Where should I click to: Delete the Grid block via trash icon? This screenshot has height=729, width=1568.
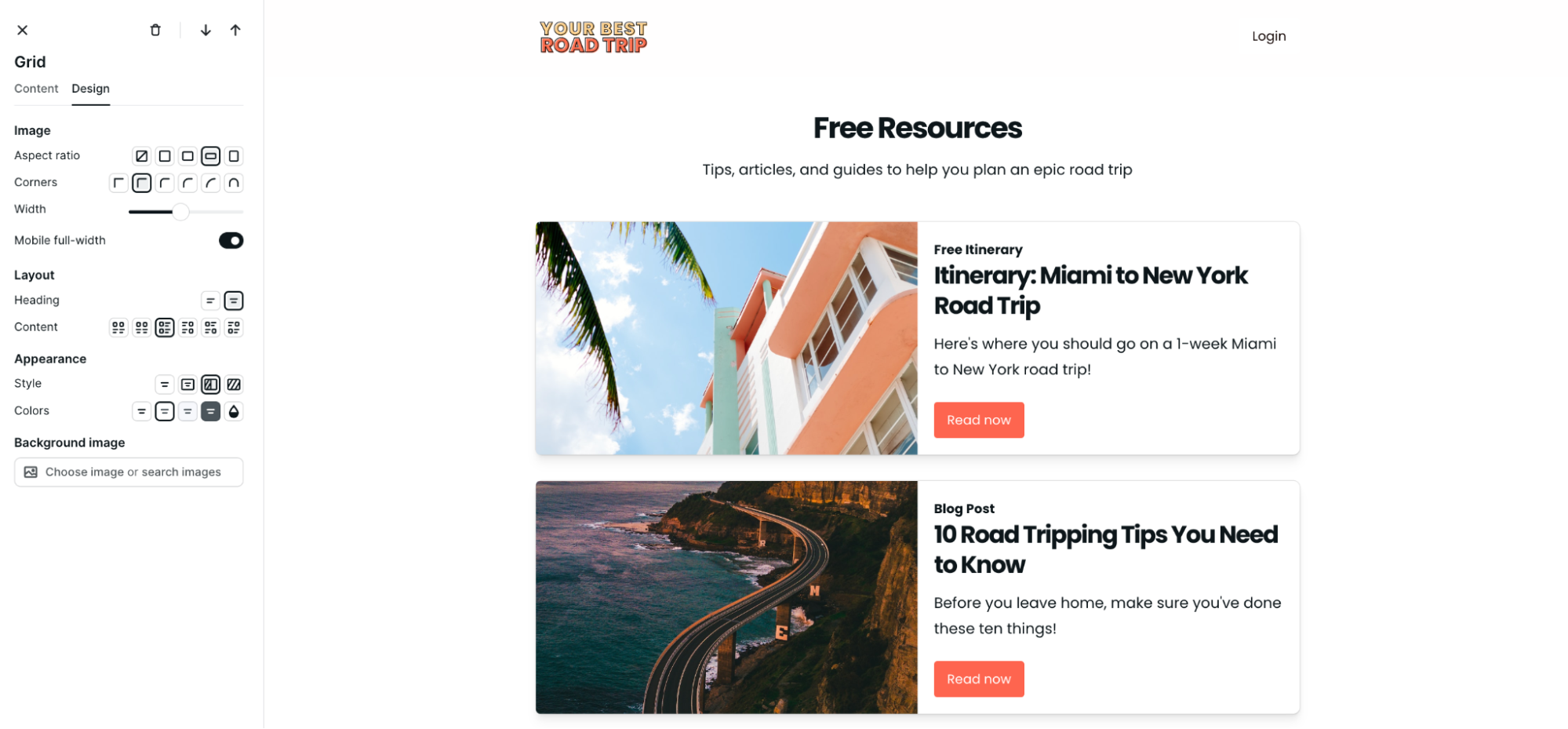(x=155, y=30)
